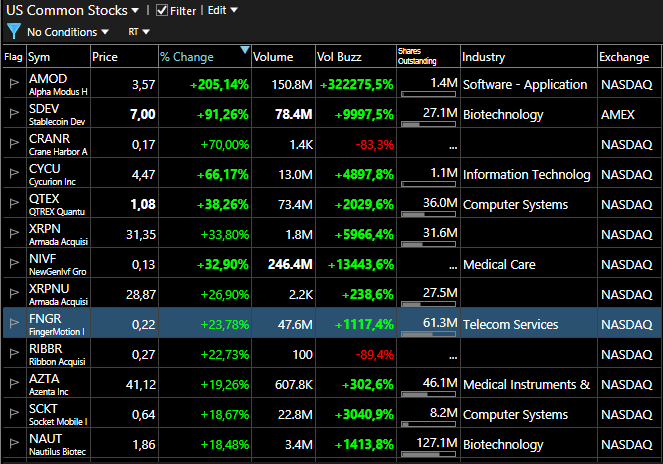
Task: Click the FNGR shares outstanding bar
Action: [428, 334]
